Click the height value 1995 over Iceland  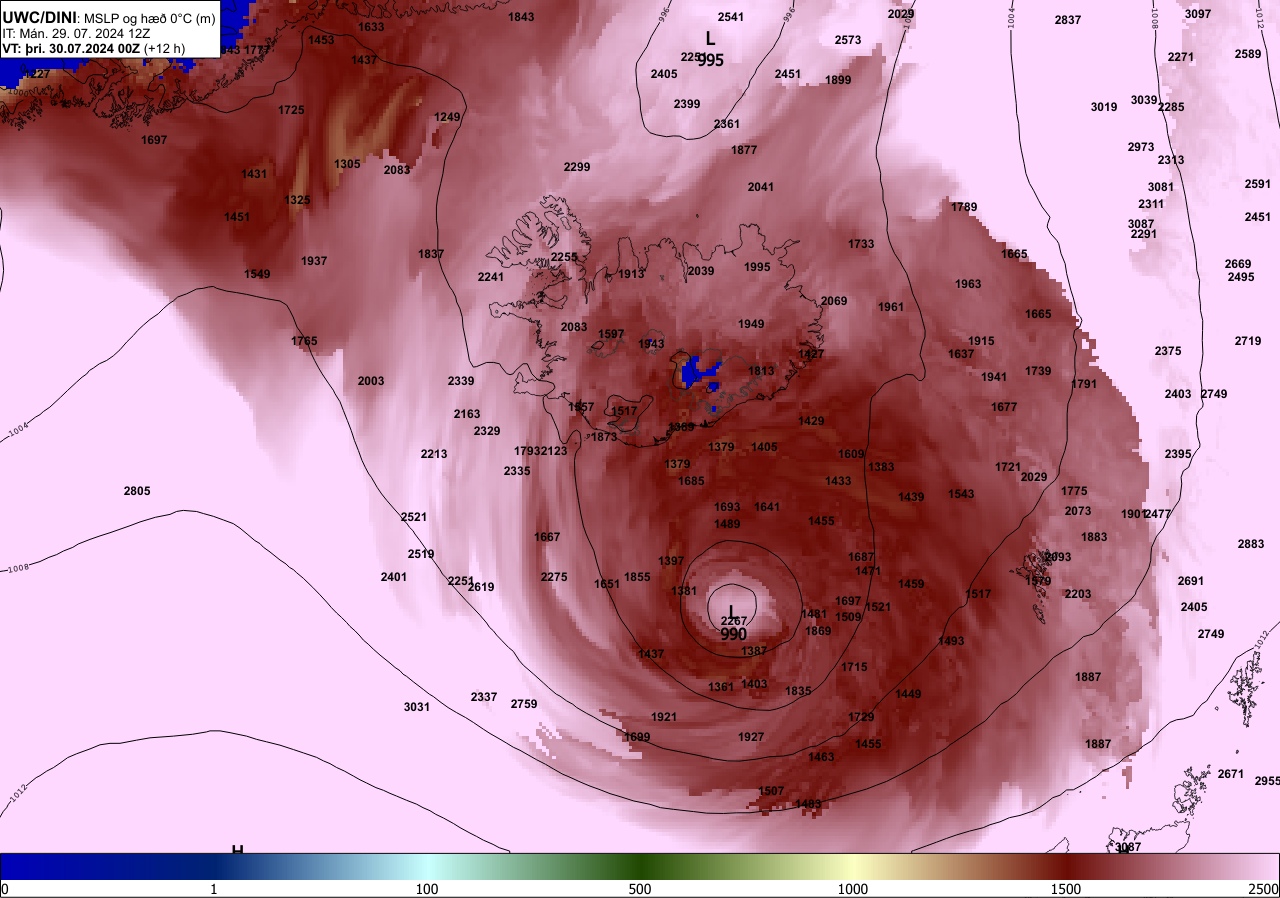click(x=758, y=267)
